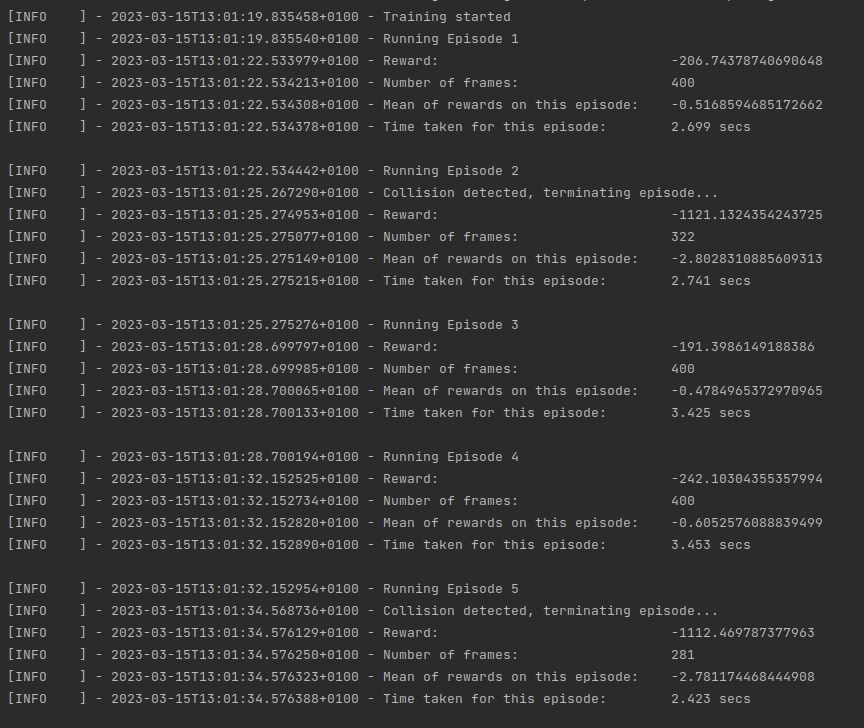Viewport: 864px width, 728px height.
Task: Click the "Running Episode 2" log line
Action: [x=450, y=171]
